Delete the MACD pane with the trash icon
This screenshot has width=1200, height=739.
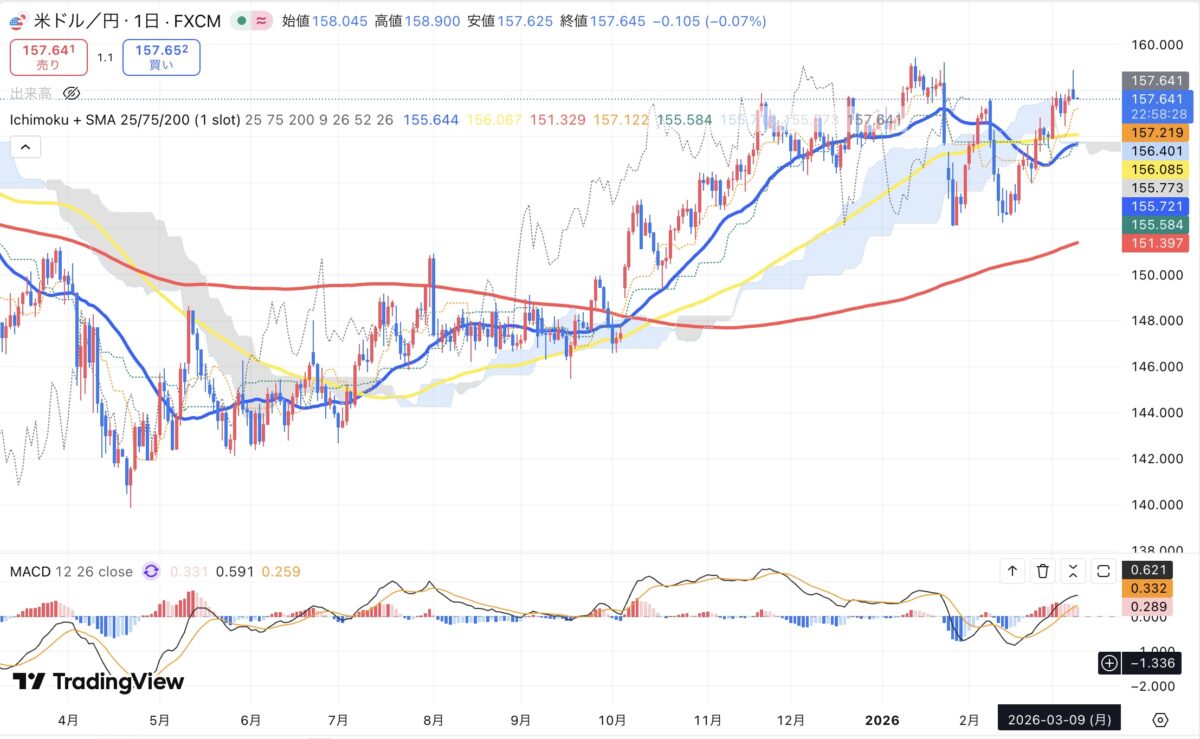(x=1043, y=571)
